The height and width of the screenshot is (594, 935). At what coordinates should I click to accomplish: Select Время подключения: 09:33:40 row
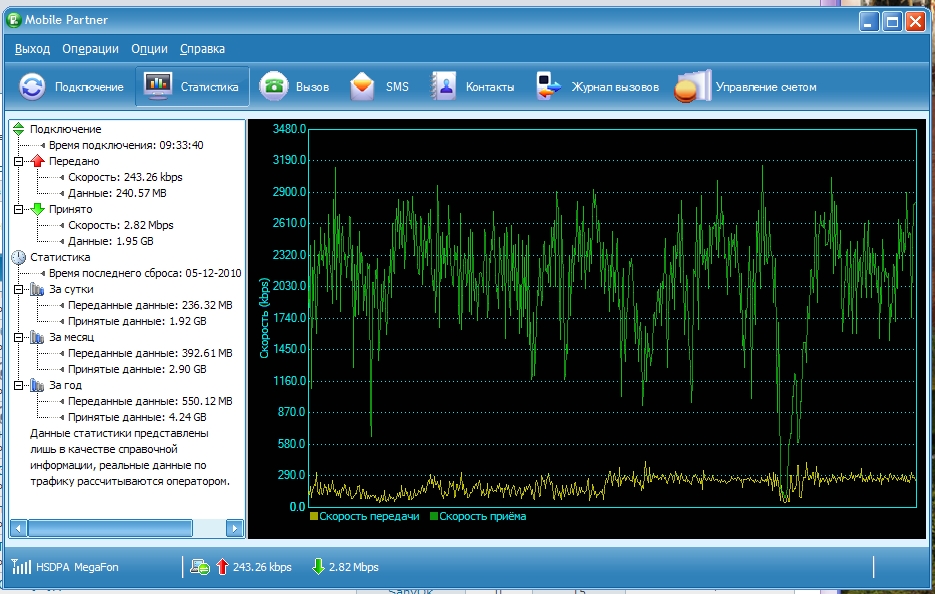[126, 145]
